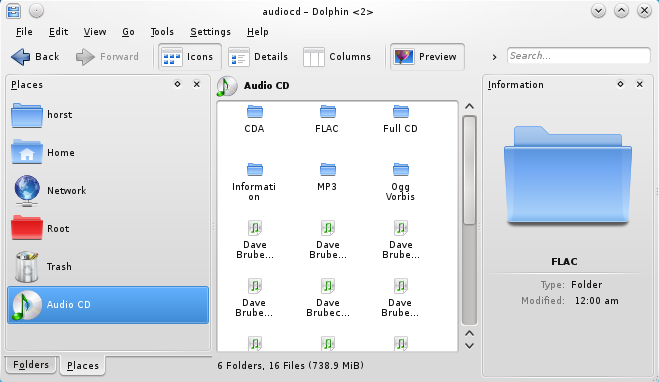Viewport: 659px width, 382px height.
Task: Open the View menu
Action: 95,32
